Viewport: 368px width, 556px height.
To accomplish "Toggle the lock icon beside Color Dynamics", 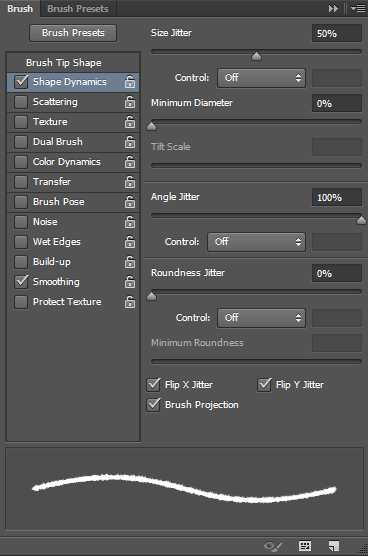I will click(x=130, y=162).
